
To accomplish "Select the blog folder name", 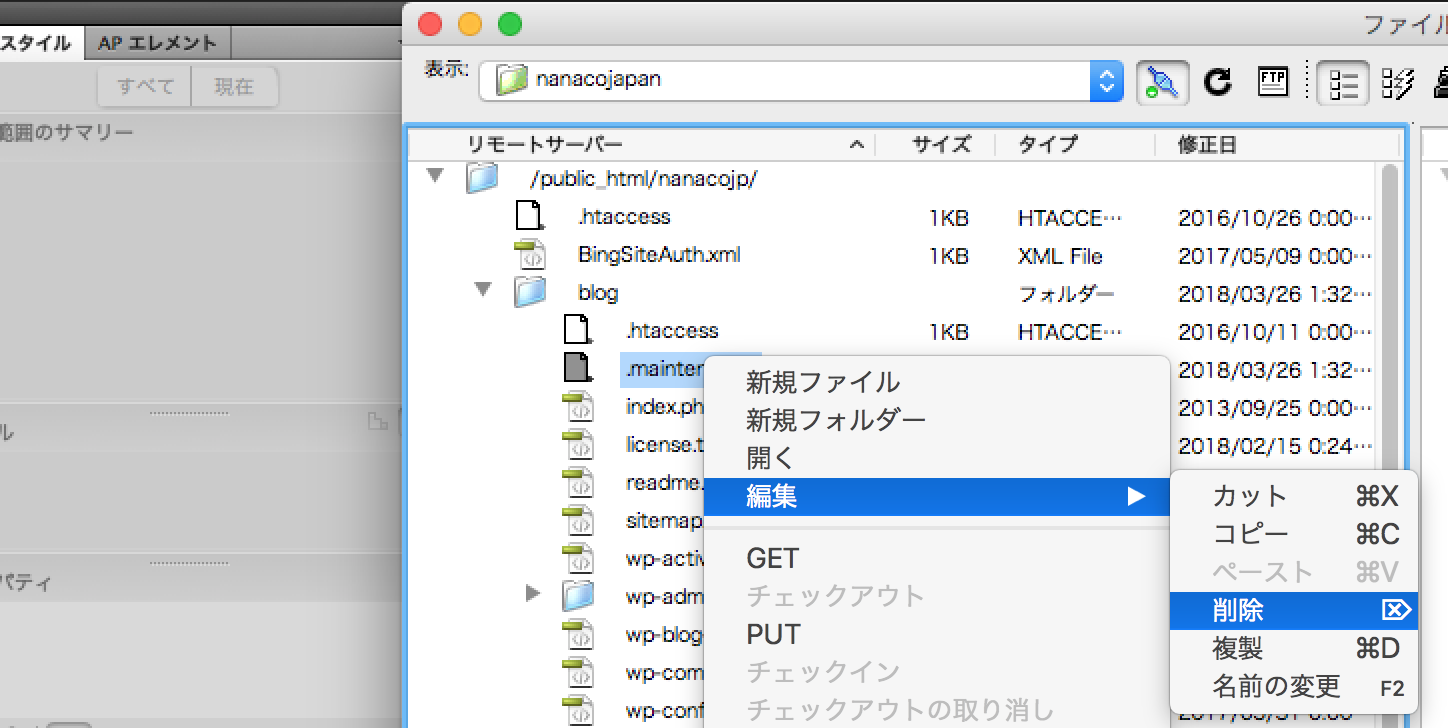I will [598, 293].
